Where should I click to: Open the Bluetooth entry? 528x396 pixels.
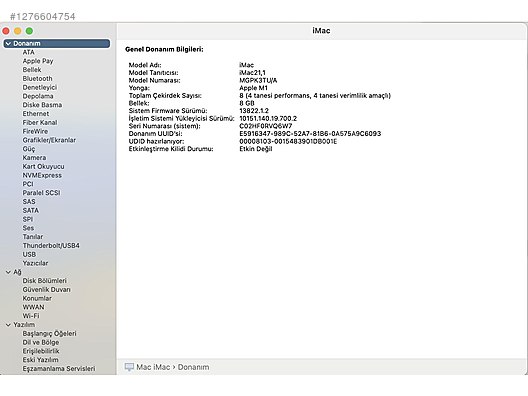click(x=37, y=78)
